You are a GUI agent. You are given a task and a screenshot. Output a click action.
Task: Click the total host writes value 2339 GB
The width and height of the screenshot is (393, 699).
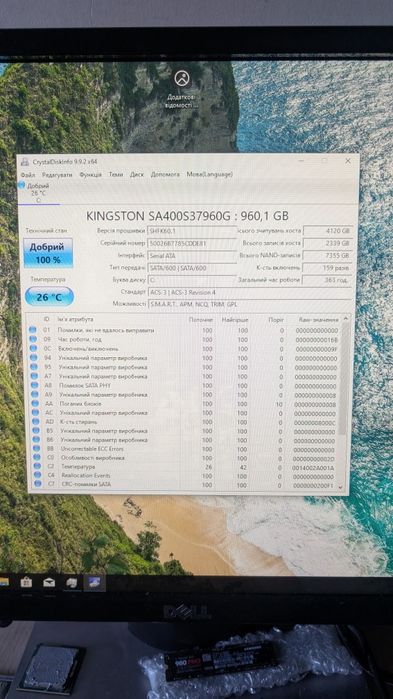(x=328, y=243)
